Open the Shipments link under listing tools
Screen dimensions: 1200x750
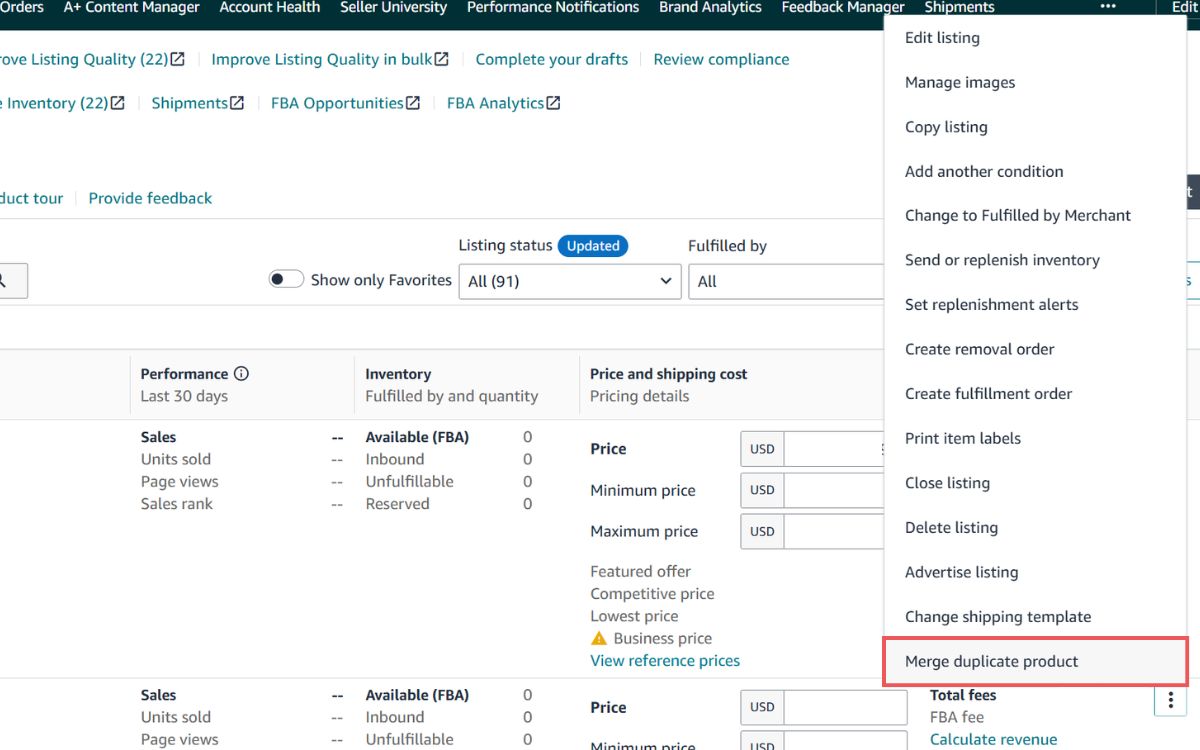point(190,103)
